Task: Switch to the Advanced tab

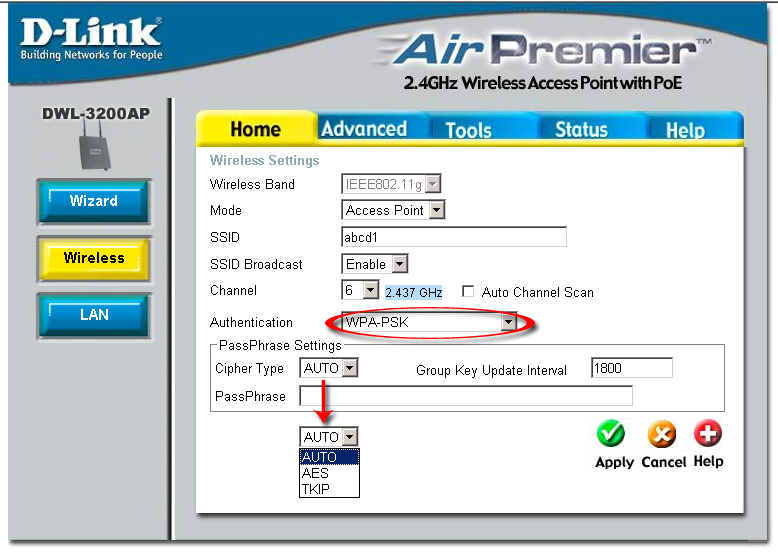Action: pos(364,129)
